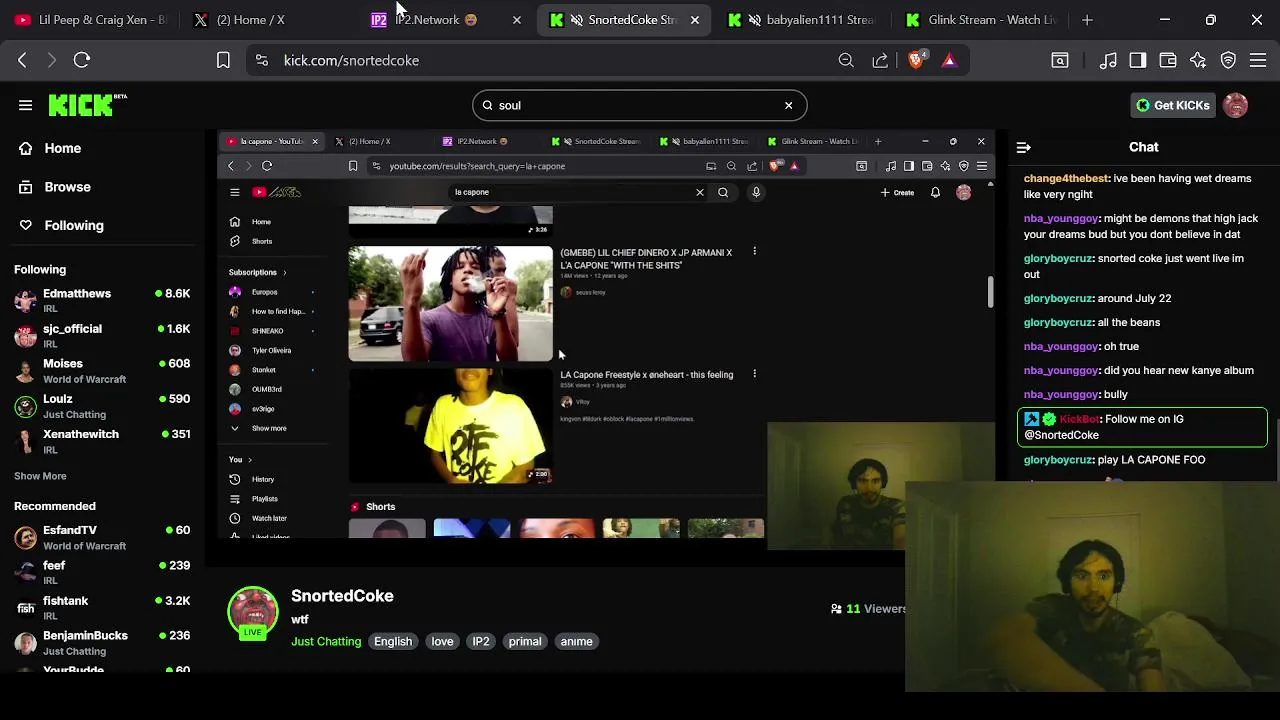Open Moises channel in Following list
The width and height of the screenshot is (1280, 720).
pos(100,370)
